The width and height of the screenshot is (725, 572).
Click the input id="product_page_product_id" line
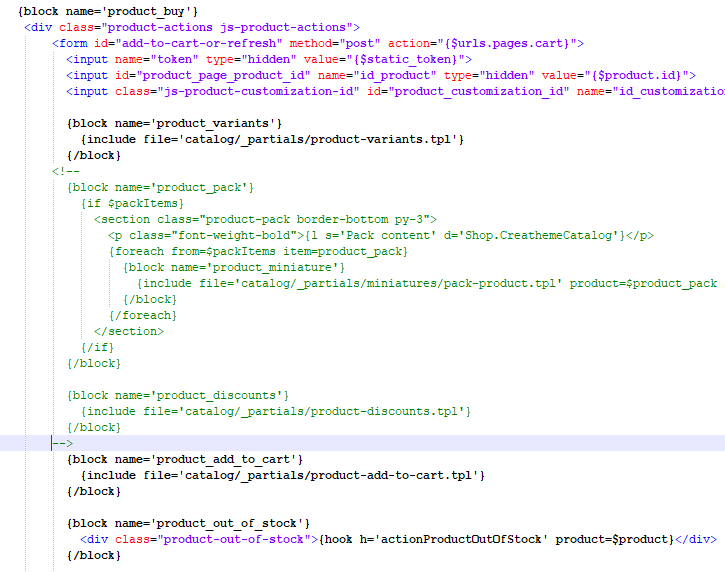381,75
